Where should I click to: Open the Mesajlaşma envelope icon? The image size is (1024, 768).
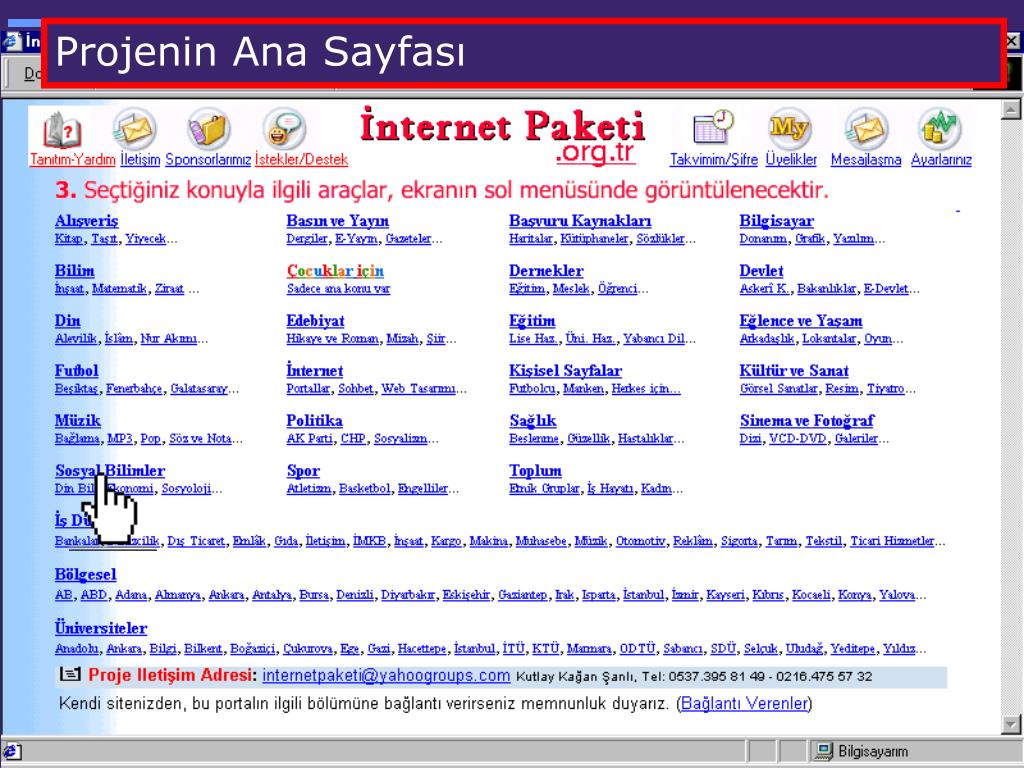[x=866, y=129]
